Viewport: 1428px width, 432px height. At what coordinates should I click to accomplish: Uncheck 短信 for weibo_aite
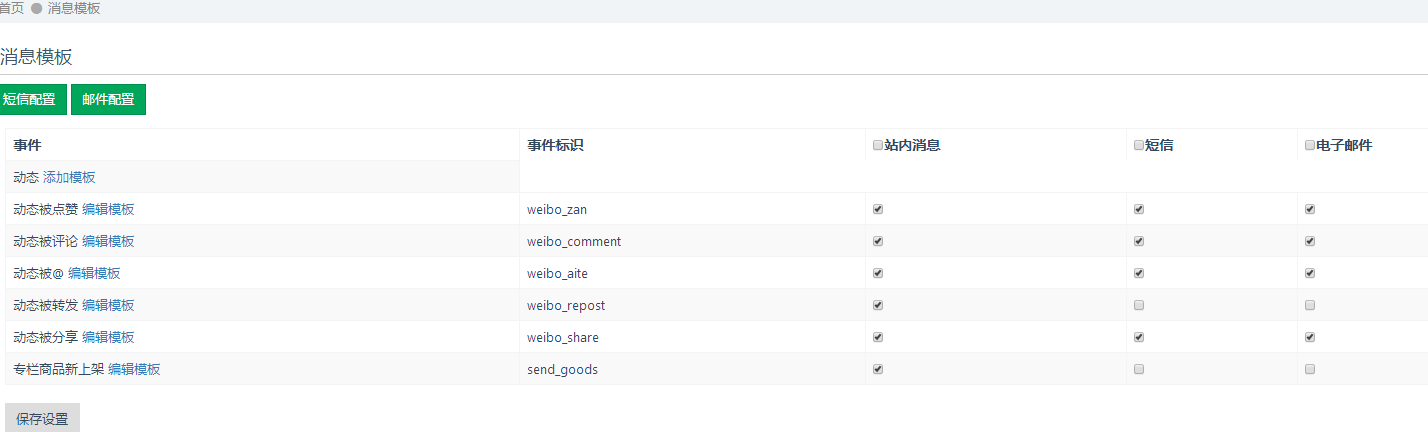(x=1139, y=273)
